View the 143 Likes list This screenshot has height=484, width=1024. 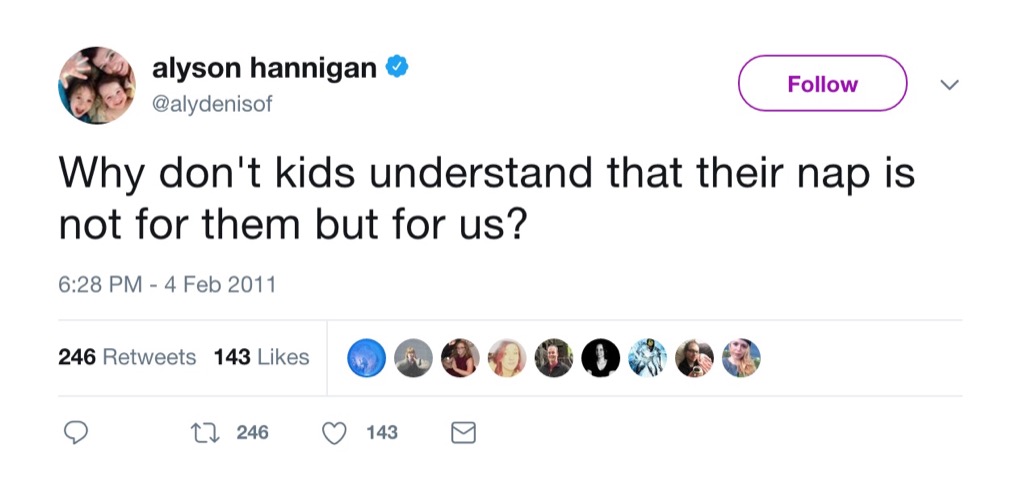261,357
